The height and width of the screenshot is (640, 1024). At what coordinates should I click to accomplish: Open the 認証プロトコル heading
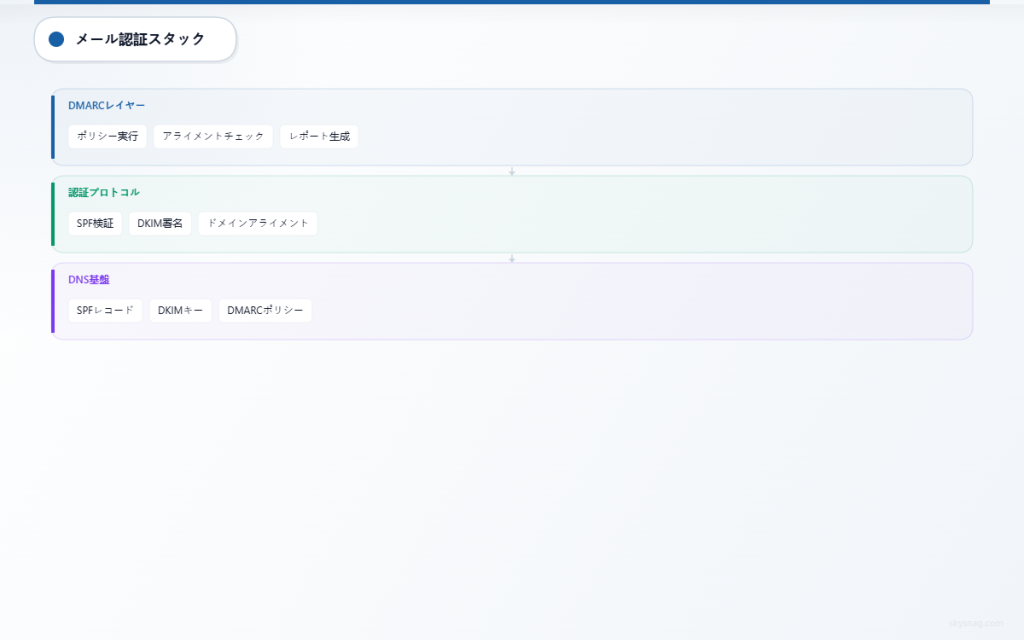(102, 192)
